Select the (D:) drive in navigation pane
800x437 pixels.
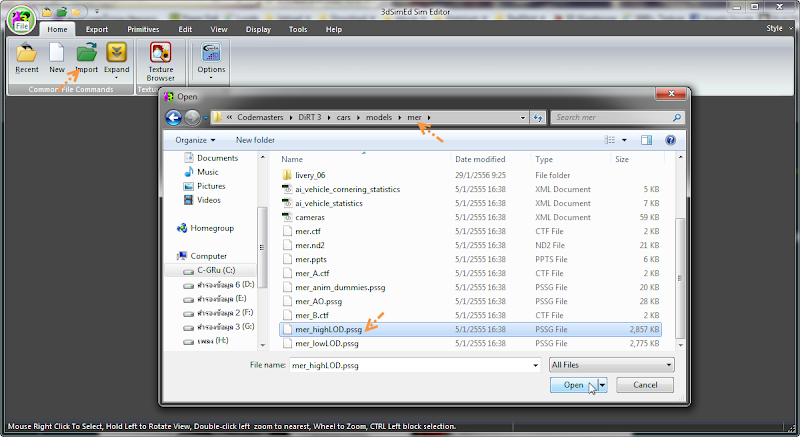(219, 285)
